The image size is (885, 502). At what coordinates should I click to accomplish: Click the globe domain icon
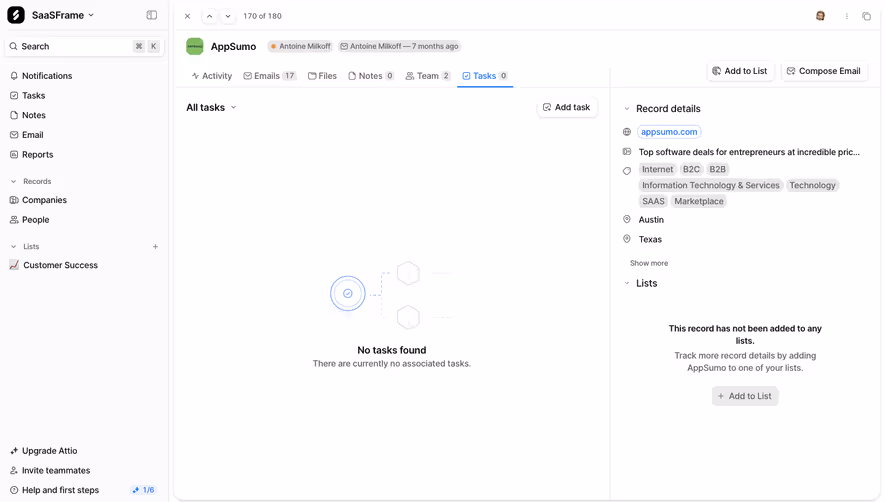626,132
